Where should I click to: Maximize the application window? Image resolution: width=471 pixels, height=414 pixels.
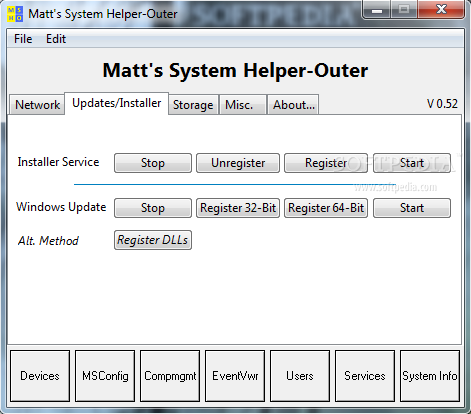(x=404, y=10)
